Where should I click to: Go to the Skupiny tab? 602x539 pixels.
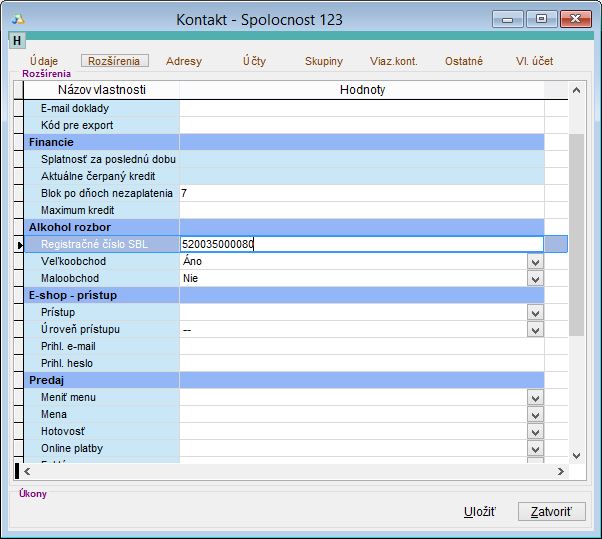point(323,61)
